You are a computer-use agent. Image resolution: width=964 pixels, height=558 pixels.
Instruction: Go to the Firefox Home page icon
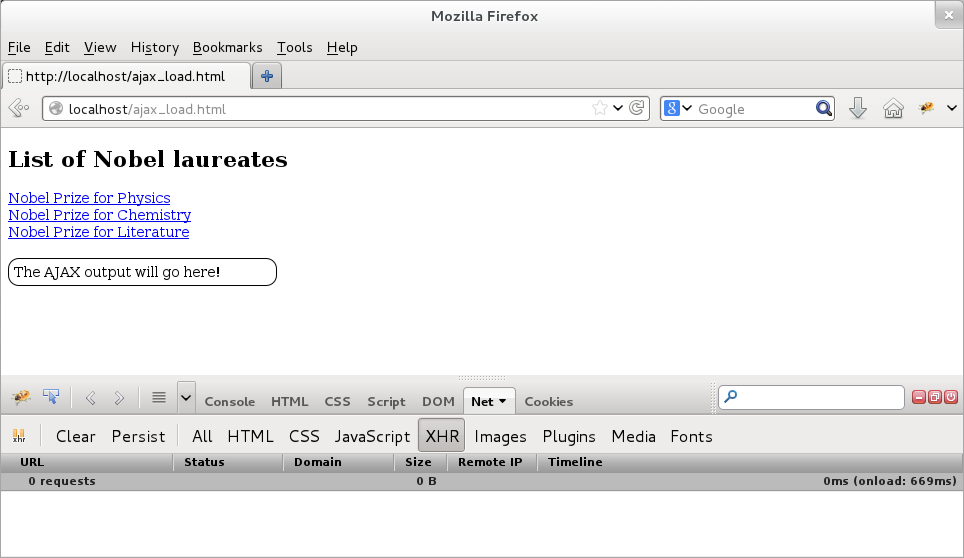[x=893, y=109]
